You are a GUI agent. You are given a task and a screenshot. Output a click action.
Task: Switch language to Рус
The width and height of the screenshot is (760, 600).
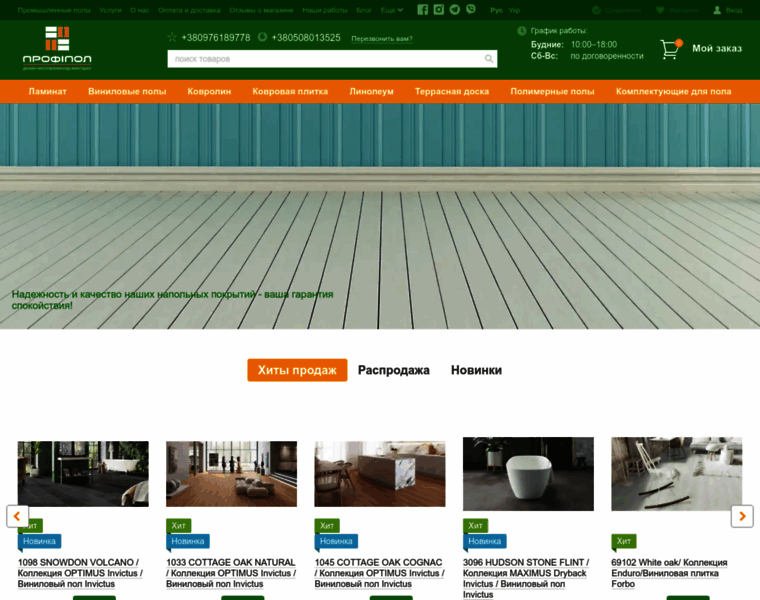click(496, 10)
